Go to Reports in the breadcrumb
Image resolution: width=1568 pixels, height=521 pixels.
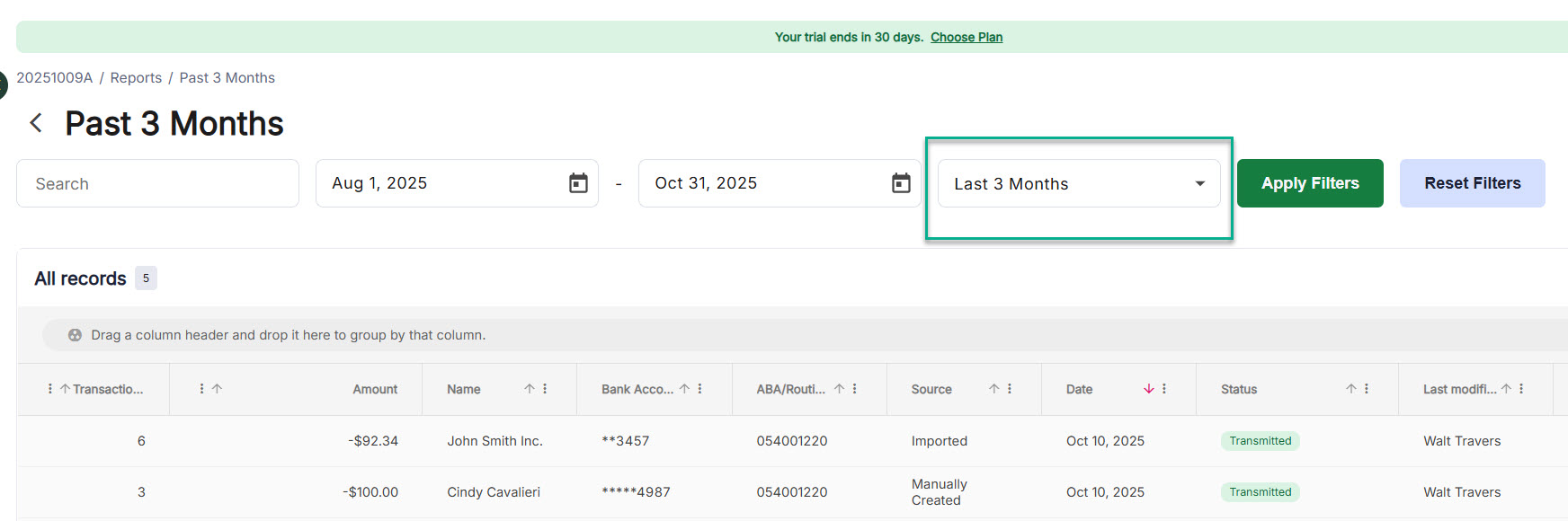tap(136, 78)
